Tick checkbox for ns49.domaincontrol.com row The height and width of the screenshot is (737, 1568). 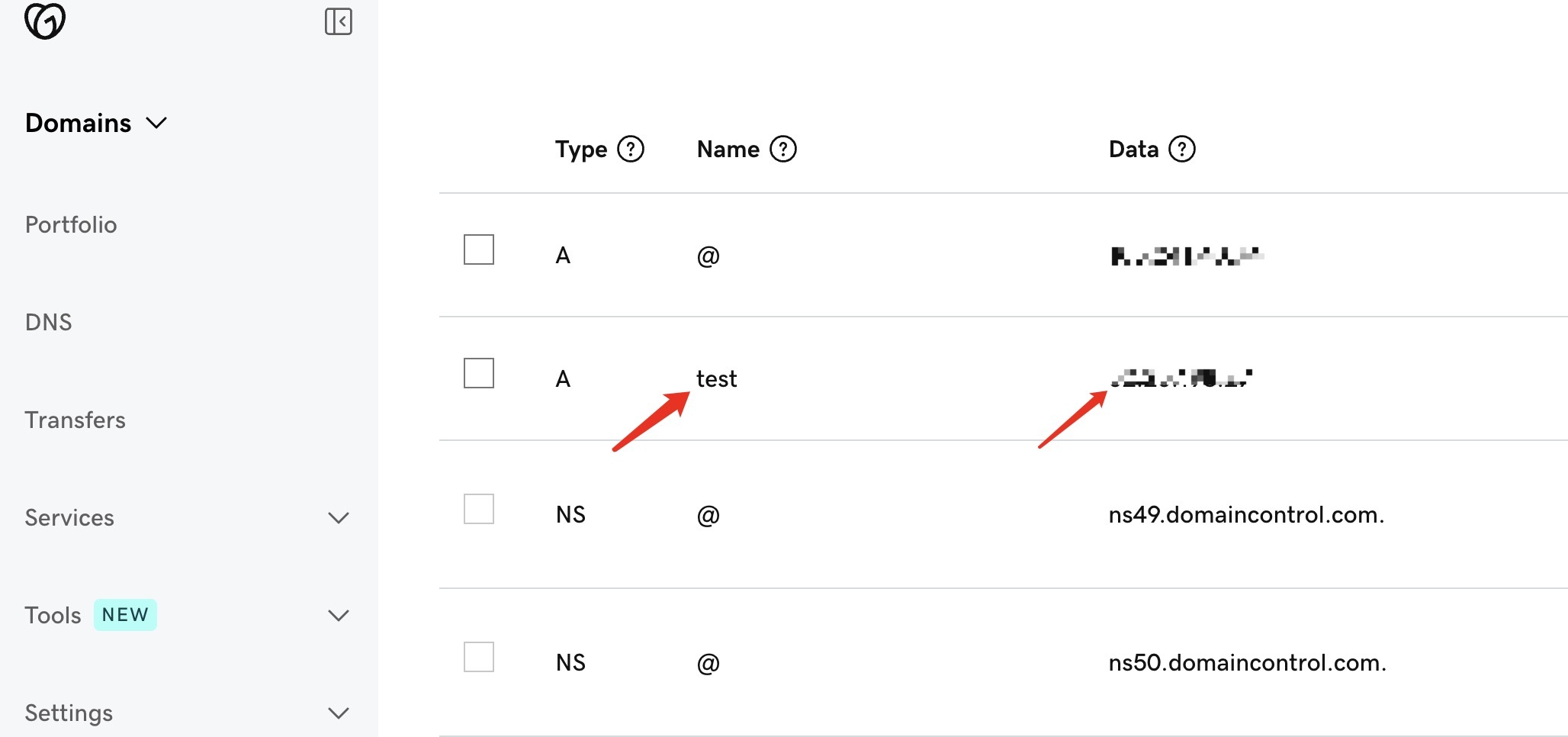pyautogui.click(x=479, y=509)
